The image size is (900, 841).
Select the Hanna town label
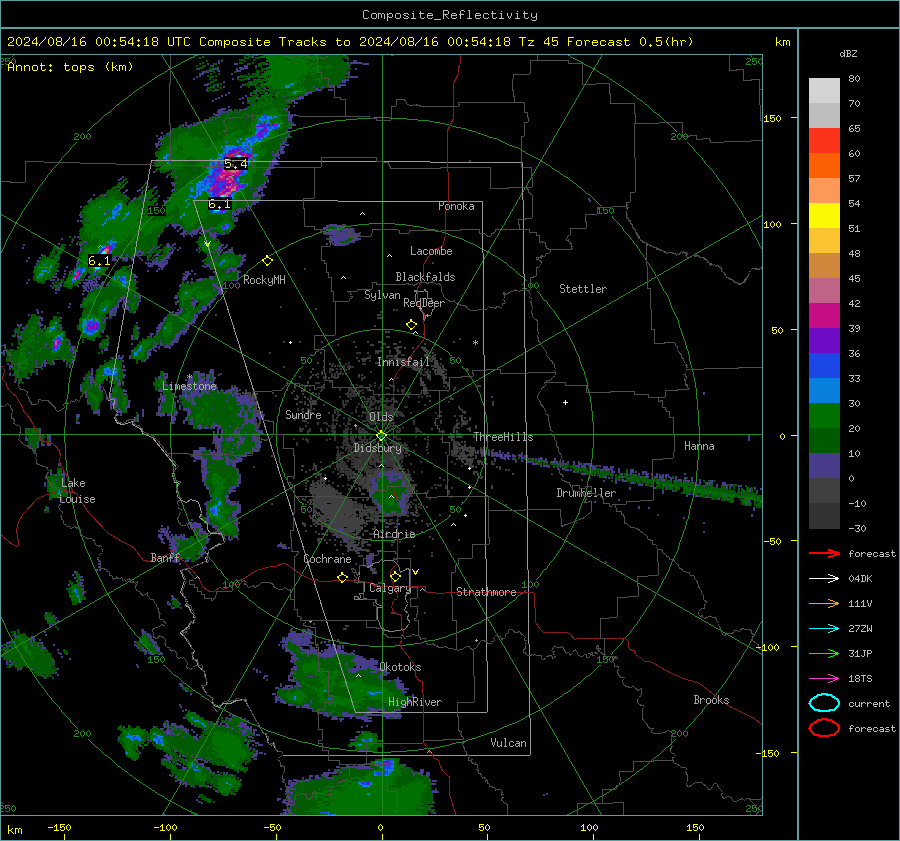pyautogui.click(x=699, y=446)
